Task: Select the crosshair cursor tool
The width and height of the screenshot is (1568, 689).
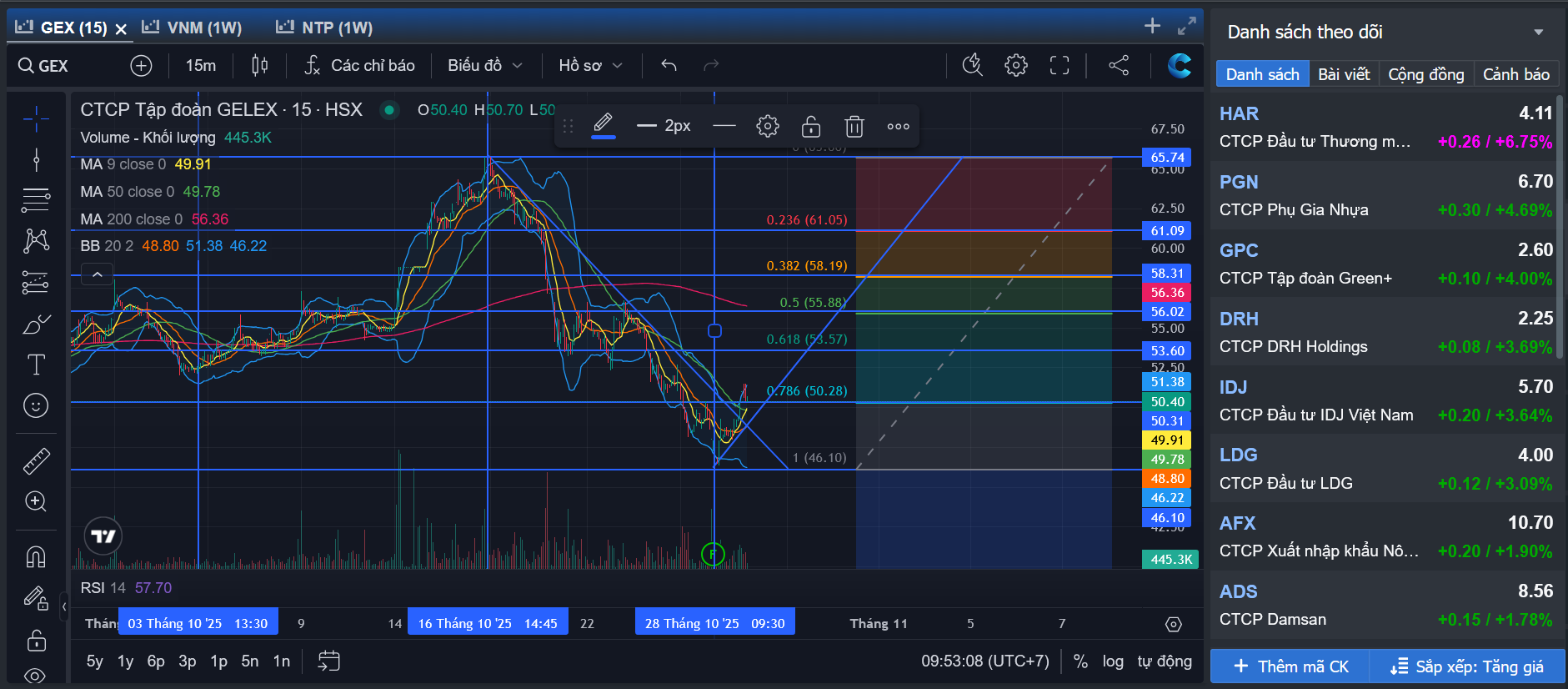Action: (x=36, y=119)
